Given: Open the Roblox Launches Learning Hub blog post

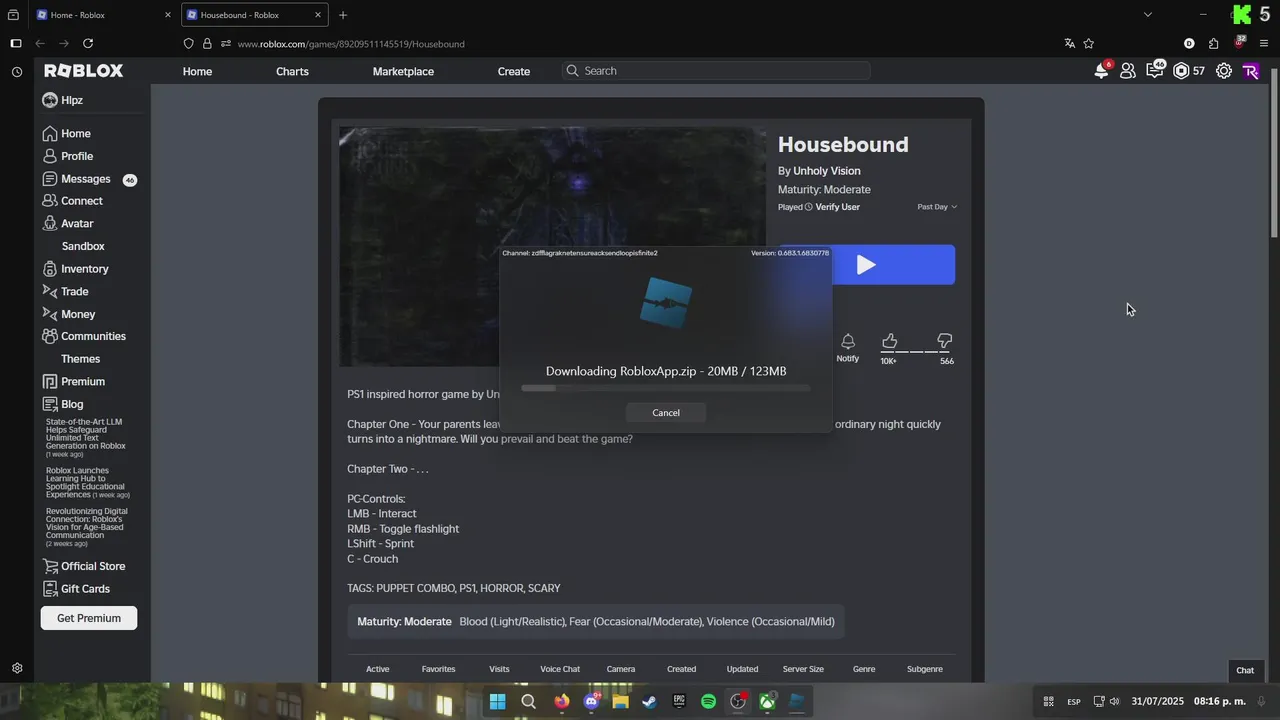Looking at the screenshot, I should click(88, 483).
